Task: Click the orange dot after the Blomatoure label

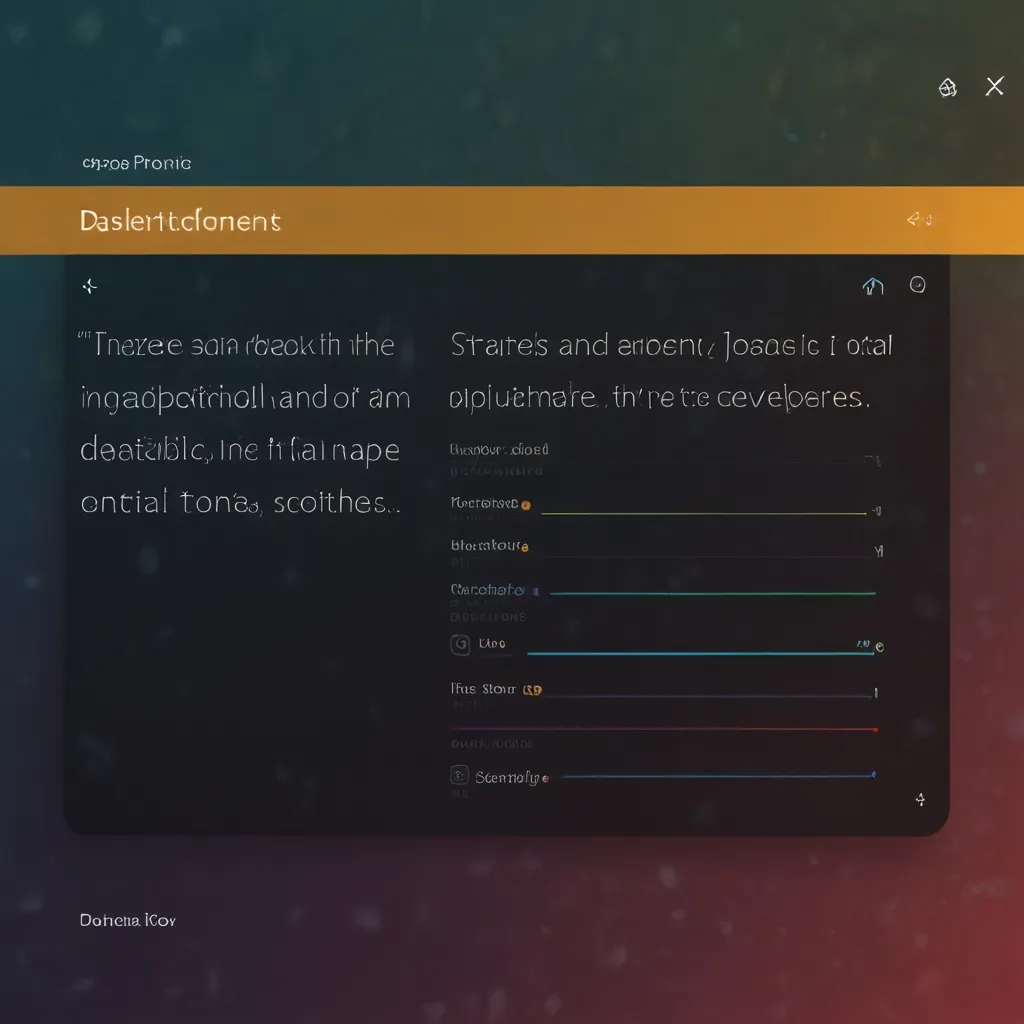Action: (524, 547)
